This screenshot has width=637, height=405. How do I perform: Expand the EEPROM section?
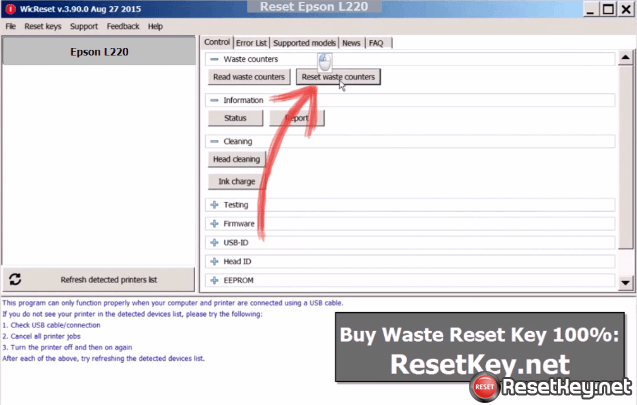(214, 280)
